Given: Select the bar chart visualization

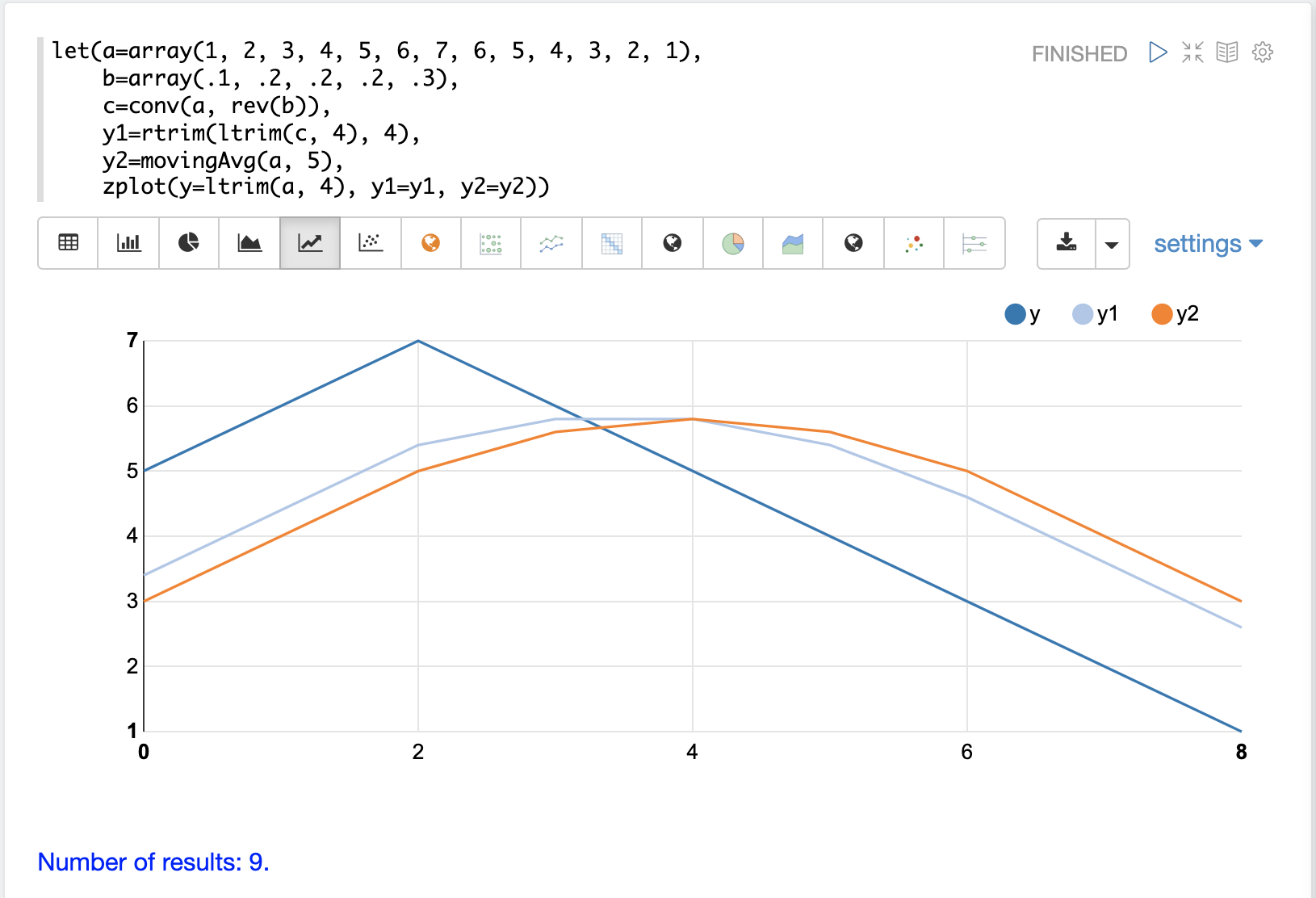Looking at the screenshot, I should (x=128, y=243).
